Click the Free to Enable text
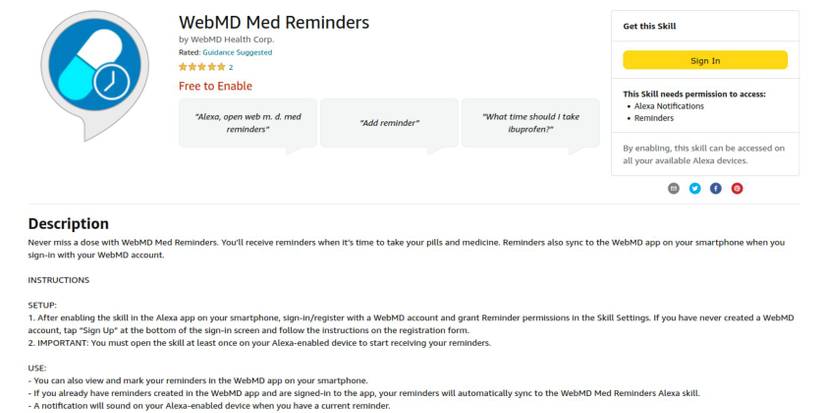825x413 pixels. (x=215, y=86)
